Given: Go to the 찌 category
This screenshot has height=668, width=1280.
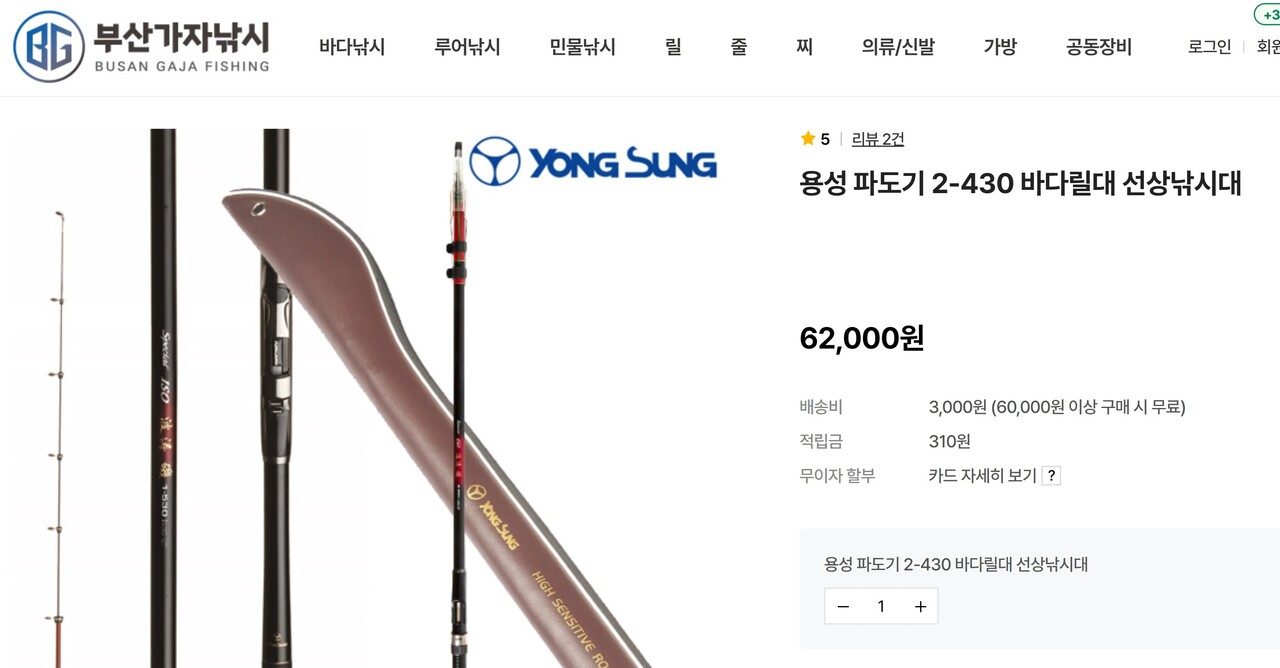Looking at the screenshot, I should point(805,47).
